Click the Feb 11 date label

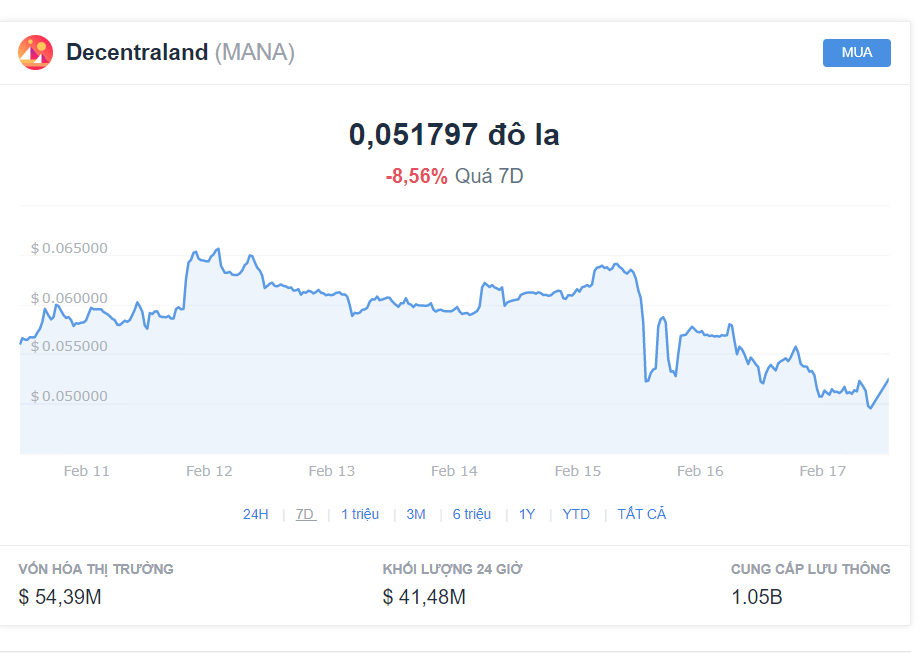point(87,471)
